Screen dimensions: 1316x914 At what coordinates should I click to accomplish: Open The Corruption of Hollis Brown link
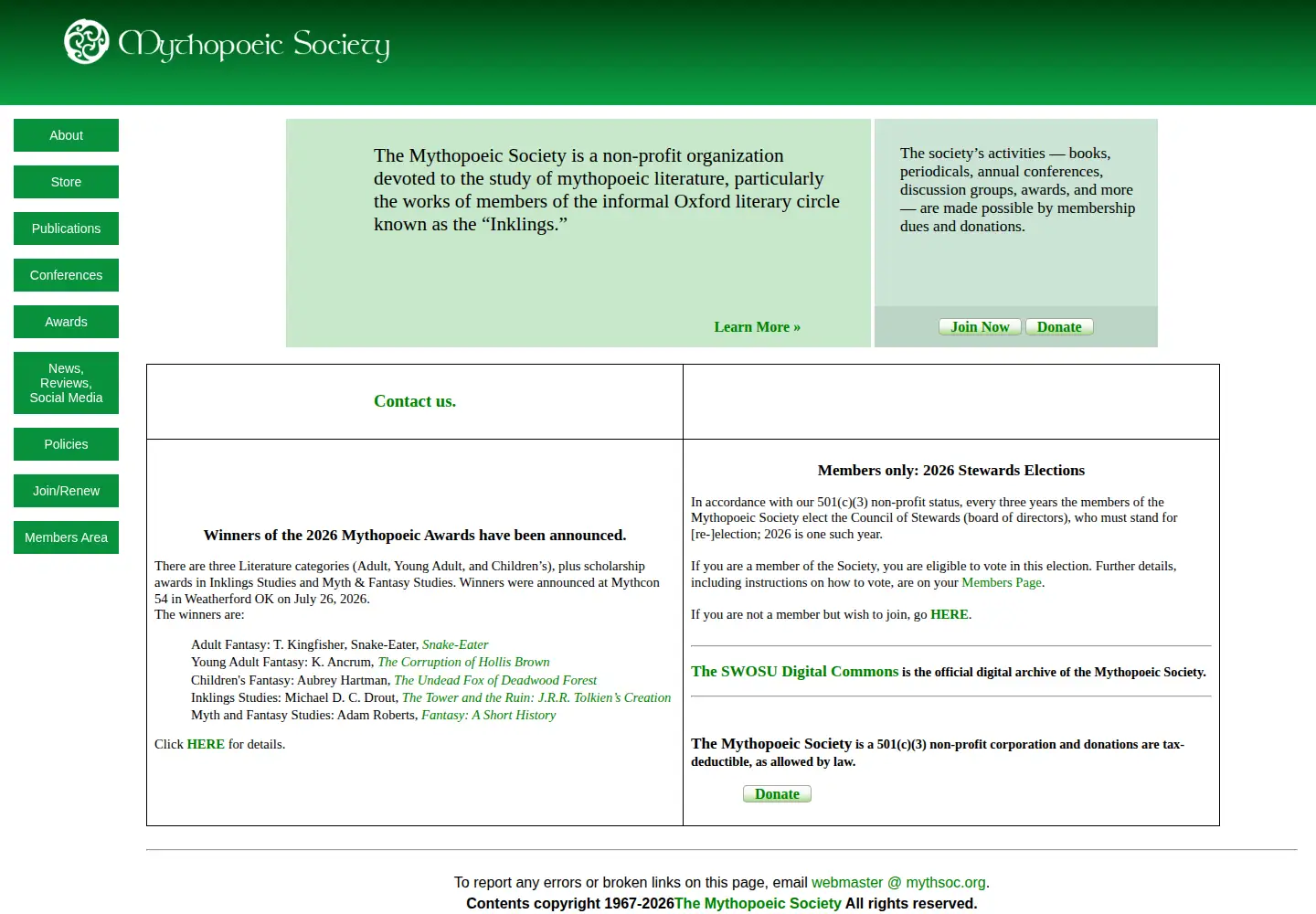point(463,662)
